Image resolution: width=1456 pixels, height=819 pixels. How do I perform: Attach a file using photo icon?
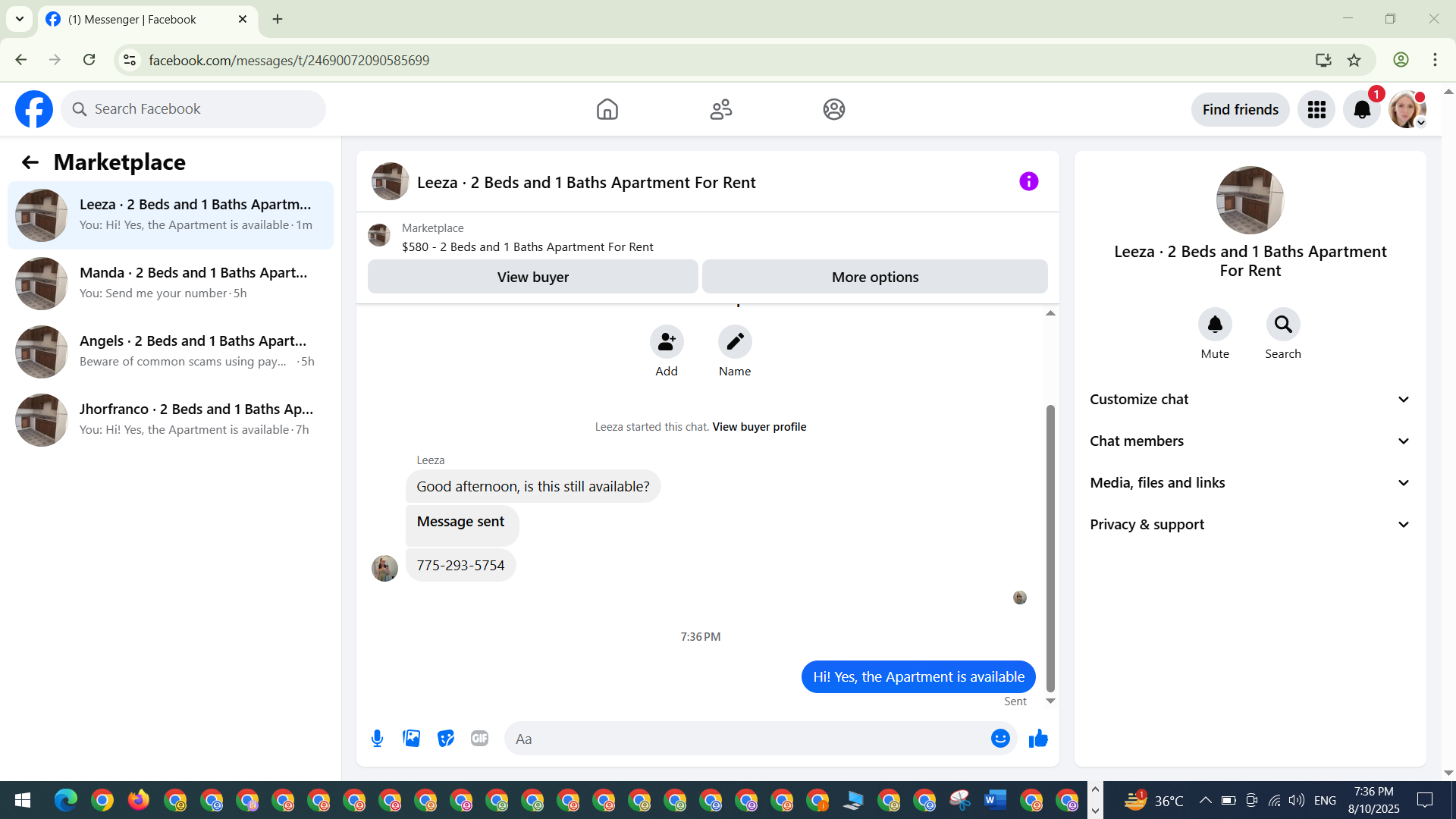411,739
